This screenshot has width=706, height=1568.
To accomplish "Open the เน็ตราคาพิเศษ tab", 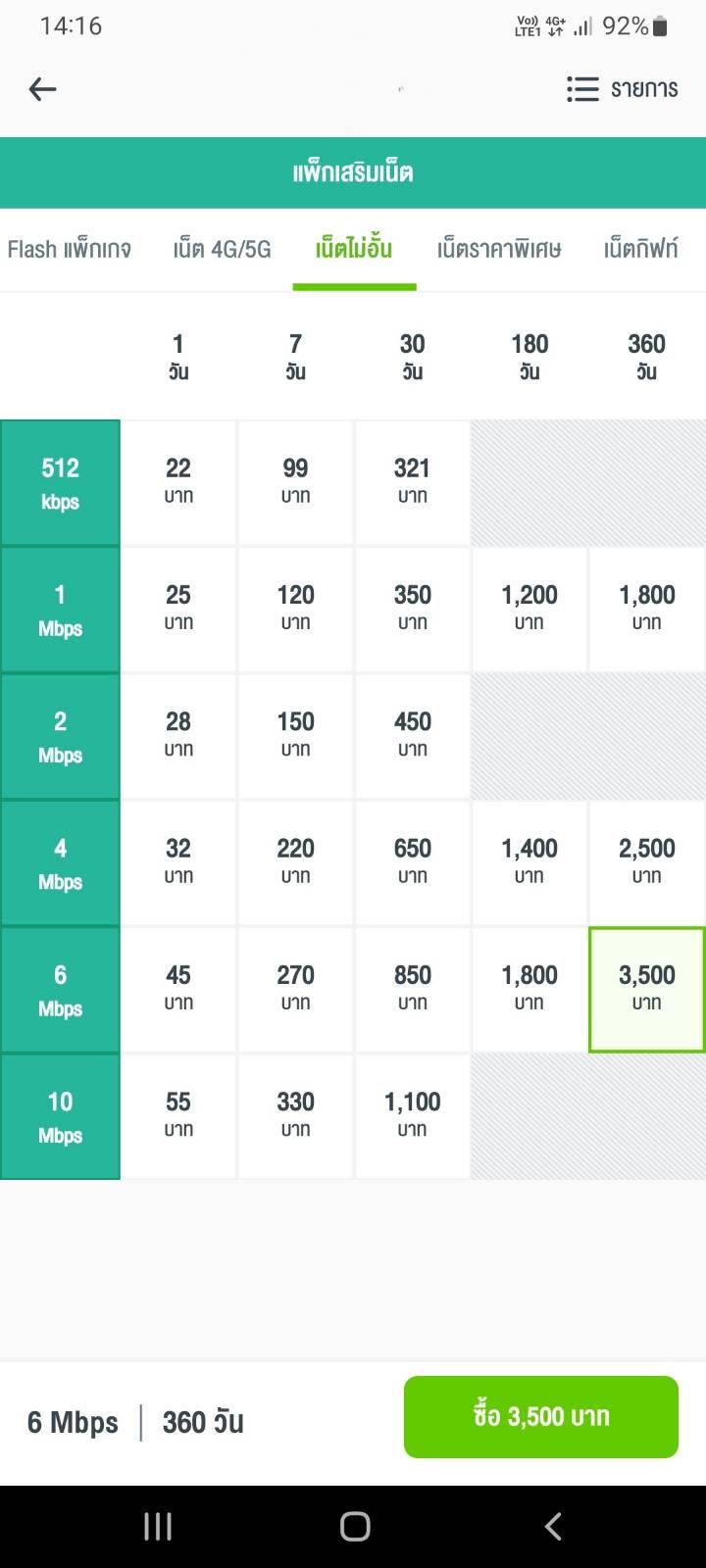I will [x=499, y=249].
